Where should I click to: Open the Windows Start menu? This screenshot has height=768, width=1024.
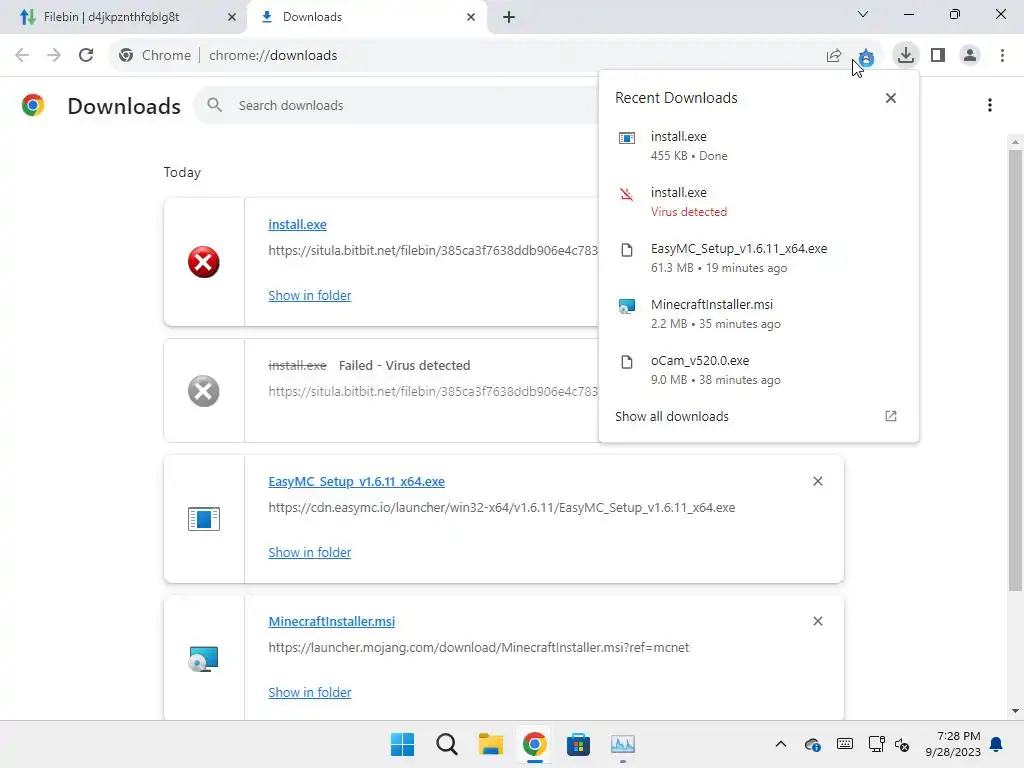[402, 744]
